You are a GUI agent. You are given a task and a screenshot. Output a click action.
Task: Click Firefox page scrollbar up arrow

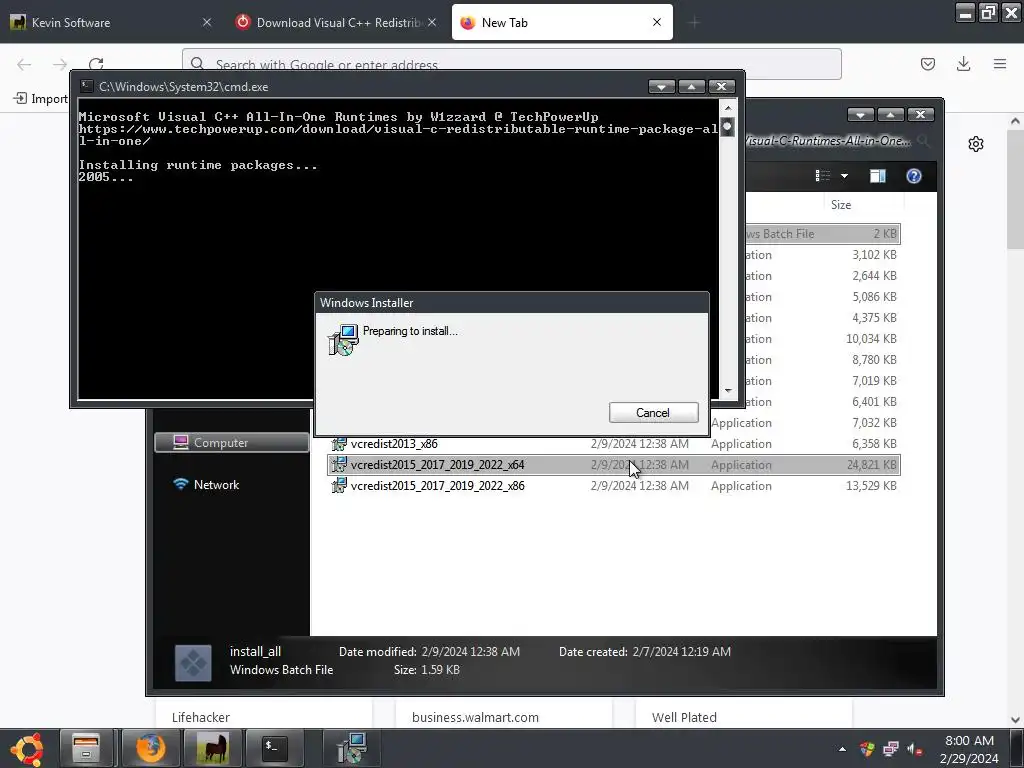[1015, 121]
